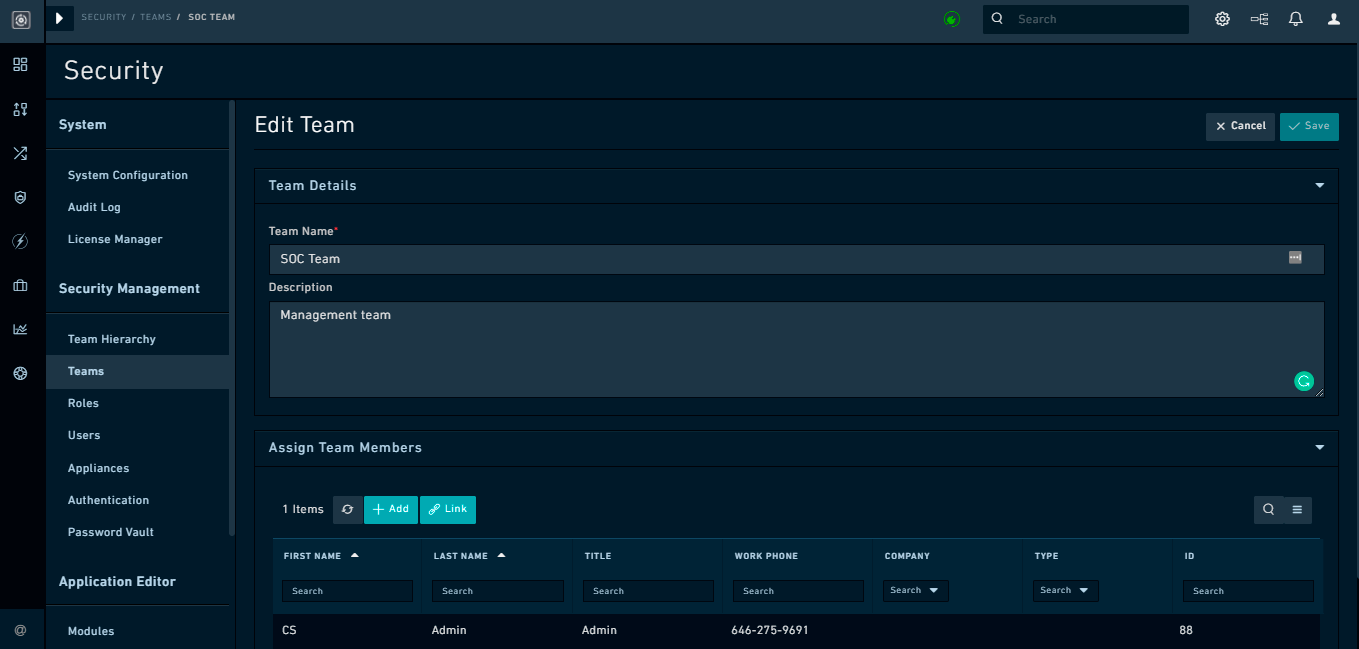Open notifications via the bell icon

point(1295,18)
